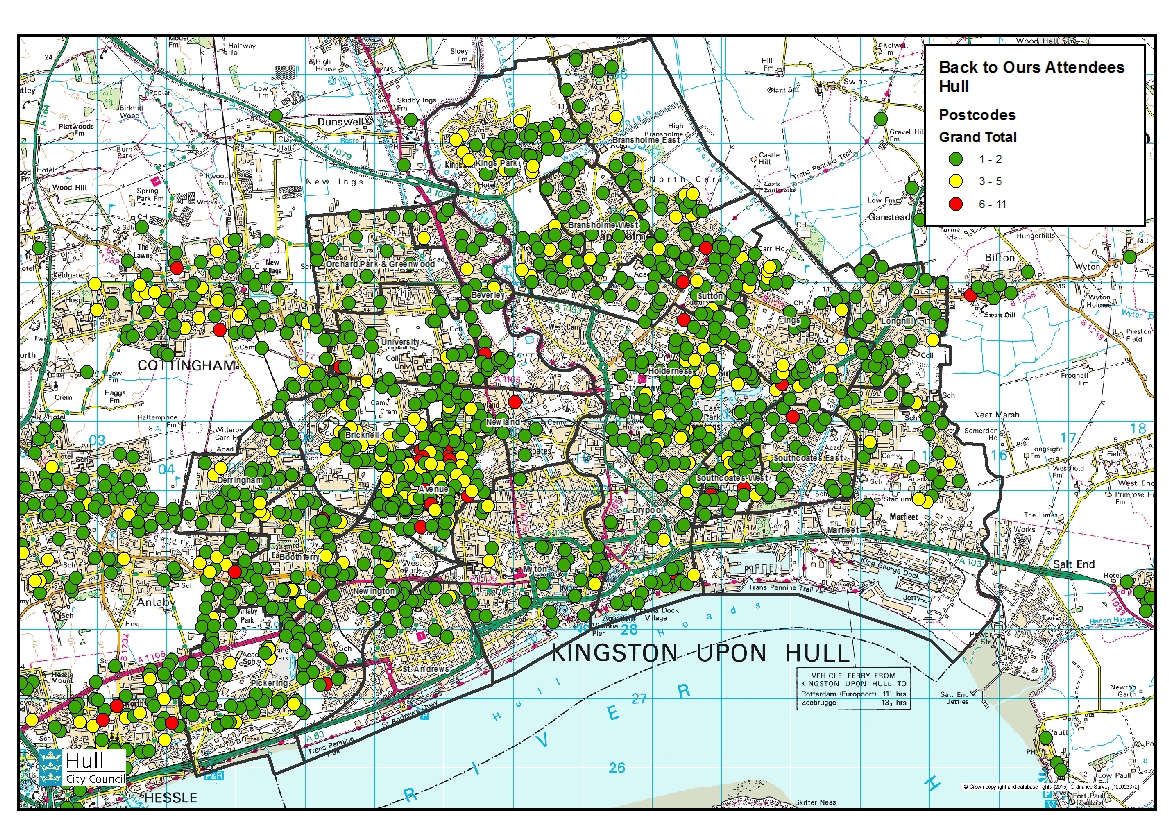Click the 'University' ward label
The width and height of the screenshot is (1169, 827).
point(400,342)
